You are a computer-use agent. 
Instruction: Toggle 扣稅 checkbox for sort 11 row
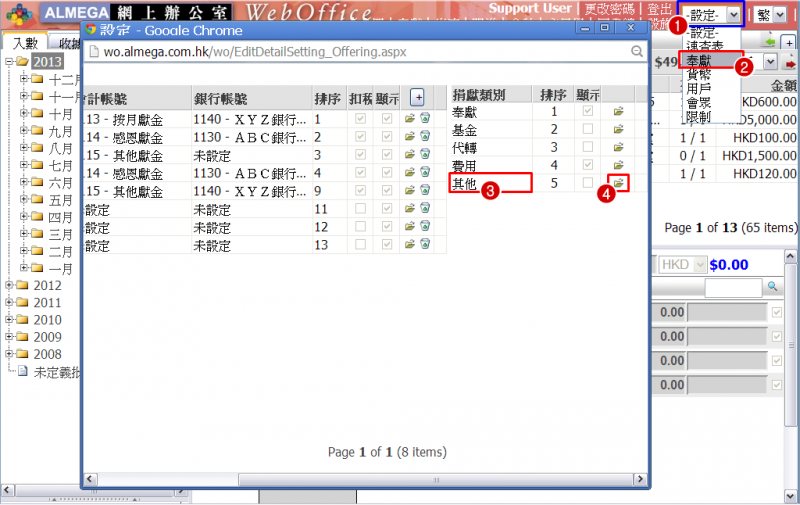360,208
